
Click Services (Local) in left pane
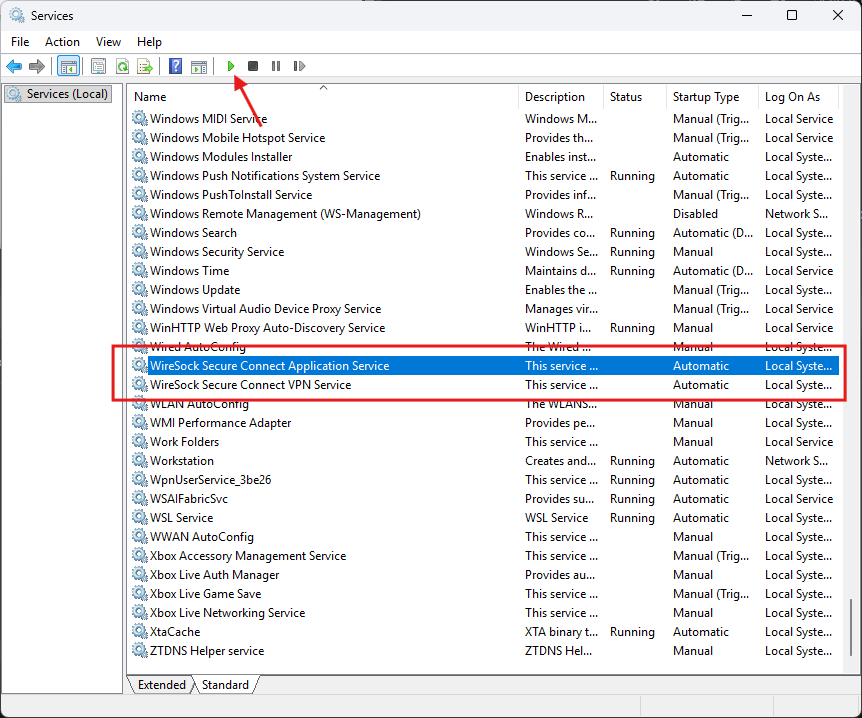pos(57,93)
